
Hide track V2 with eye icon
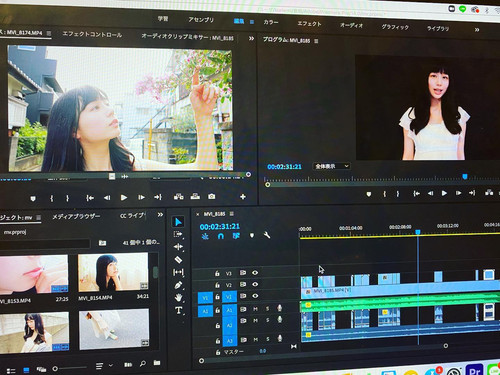pos(255,284)
